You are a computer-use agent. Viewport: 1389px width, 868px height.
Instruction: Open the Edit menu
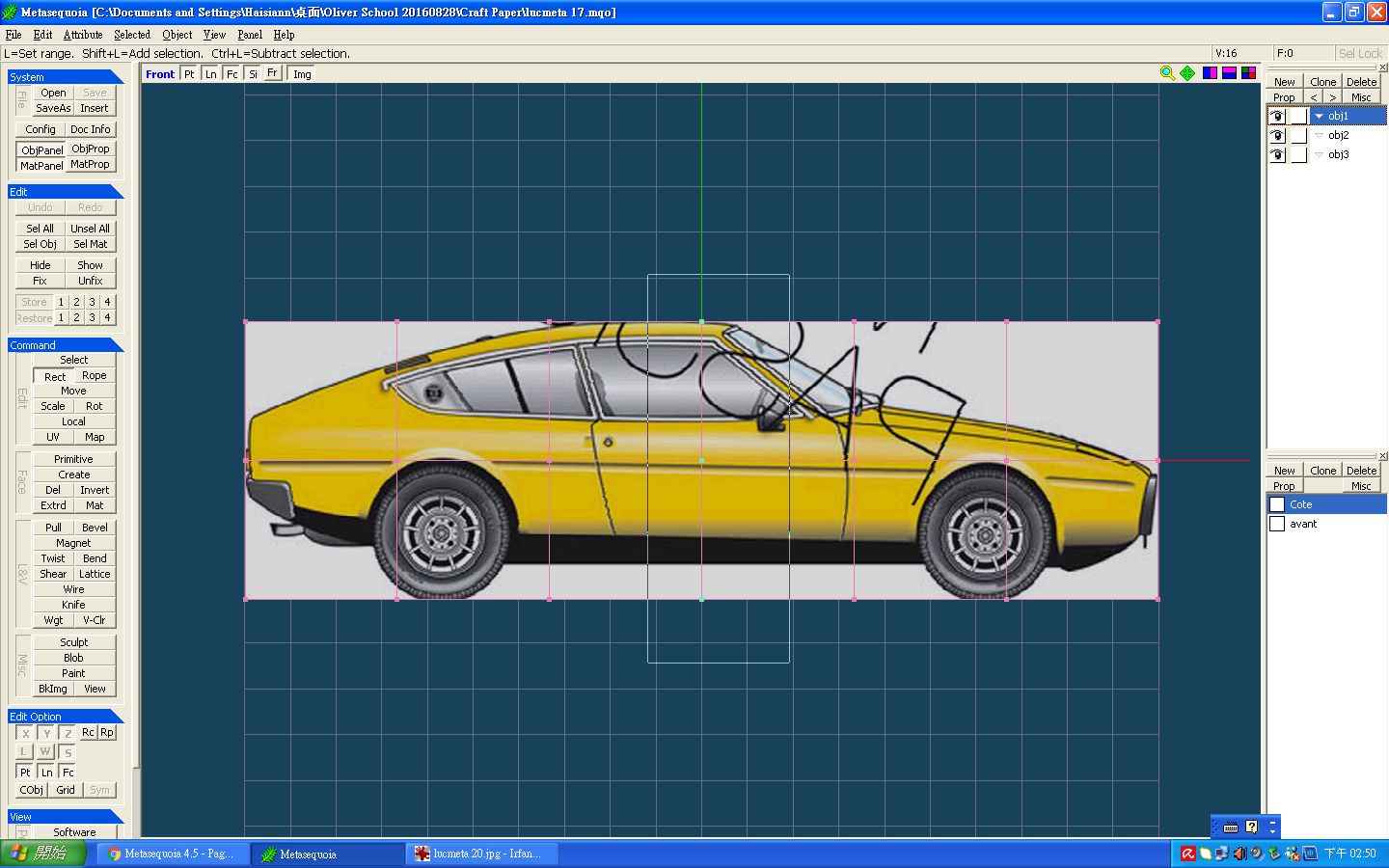click(x=42, y=35)
